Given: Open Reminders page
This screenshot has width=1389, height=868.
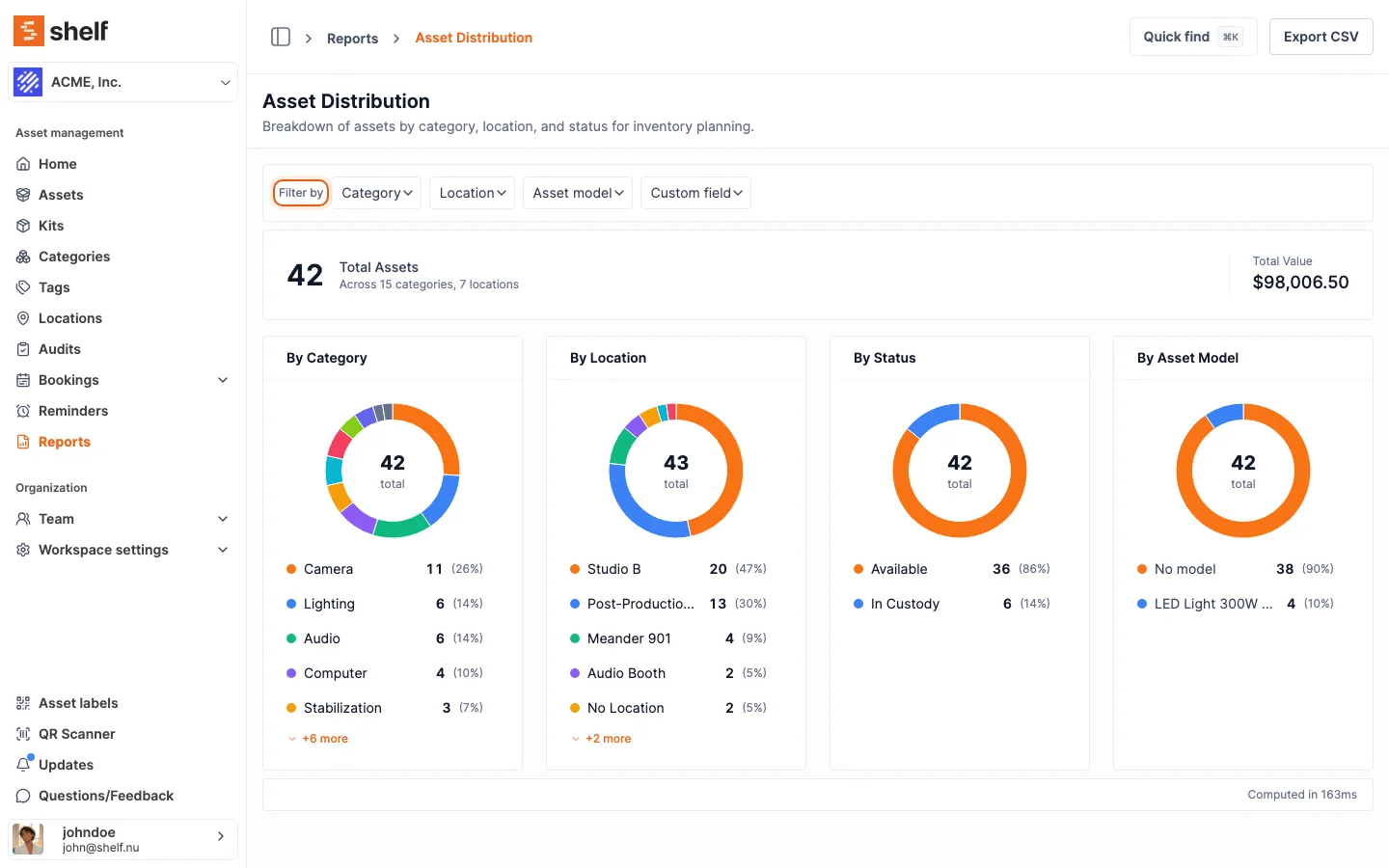Looking at the screenshot, I should [123, 411].
